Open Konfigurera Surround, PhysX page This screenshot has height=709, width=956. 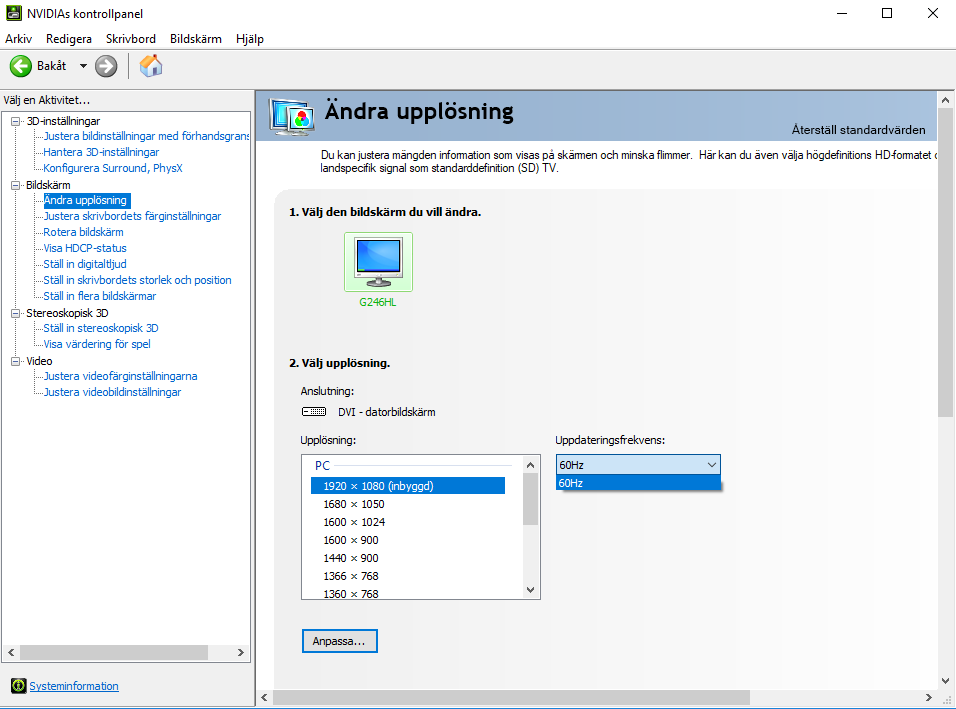coord(113,168)
